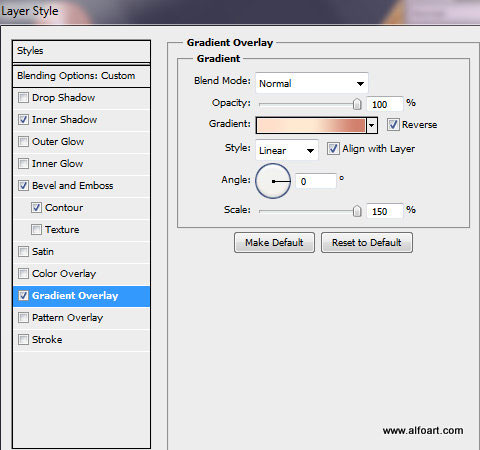480x450 pixels.
Task: Open the Inner Glow settings by its label
Action: [58, 164]
